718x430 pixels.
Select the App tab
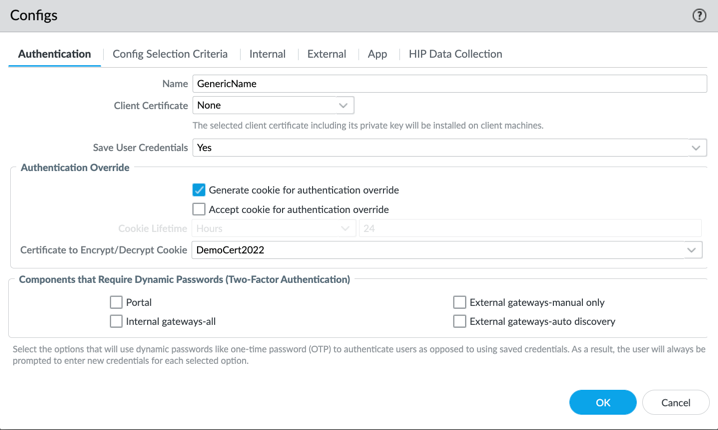pyautogui.click(x=377, y=54)
